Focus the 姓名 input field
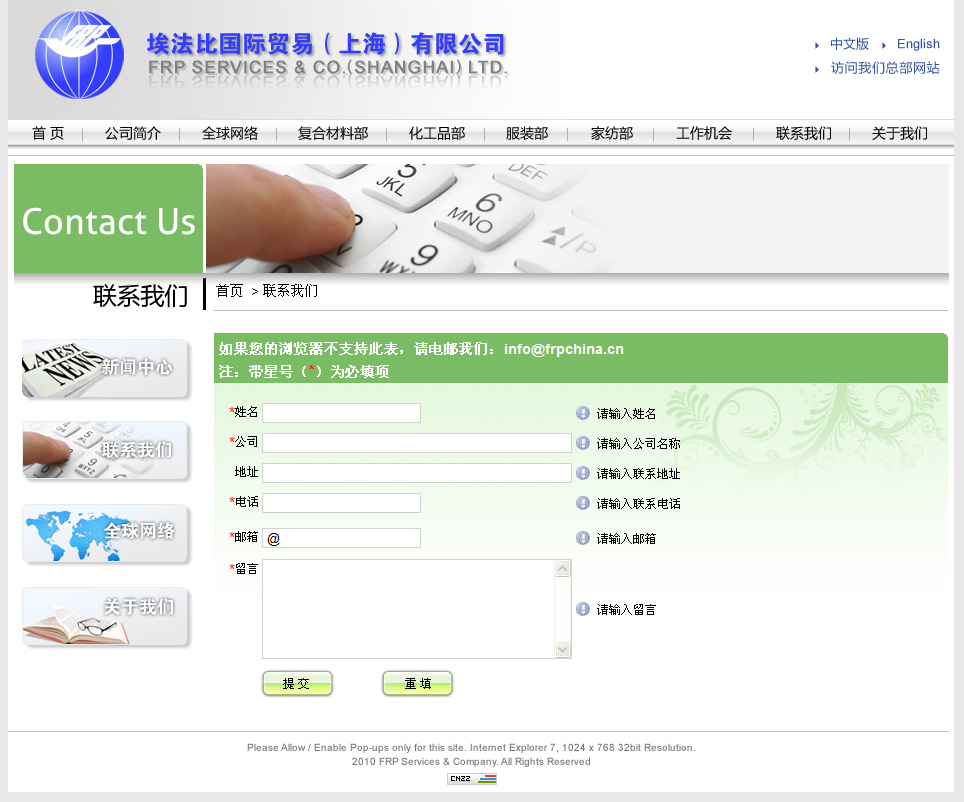The height and width of the screenshot is (802, 964). click(341, 413)
